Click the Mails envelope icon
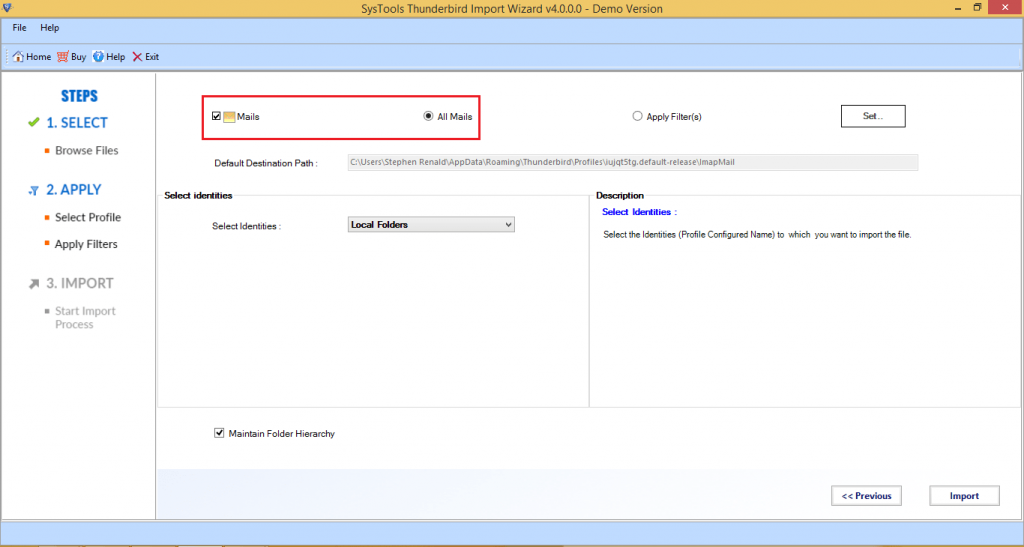The width and height of the screenshot is (1024, 547). click(x=229, y=117)
